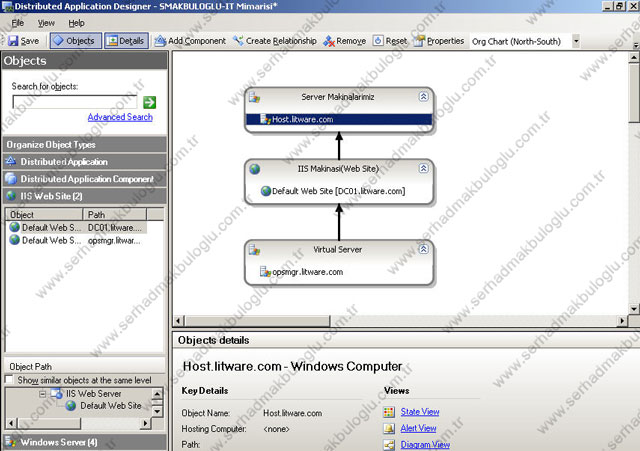The image size is (640, 451).
Task: Click Add Component in the toolbar
Action: (x=190, y=41)
